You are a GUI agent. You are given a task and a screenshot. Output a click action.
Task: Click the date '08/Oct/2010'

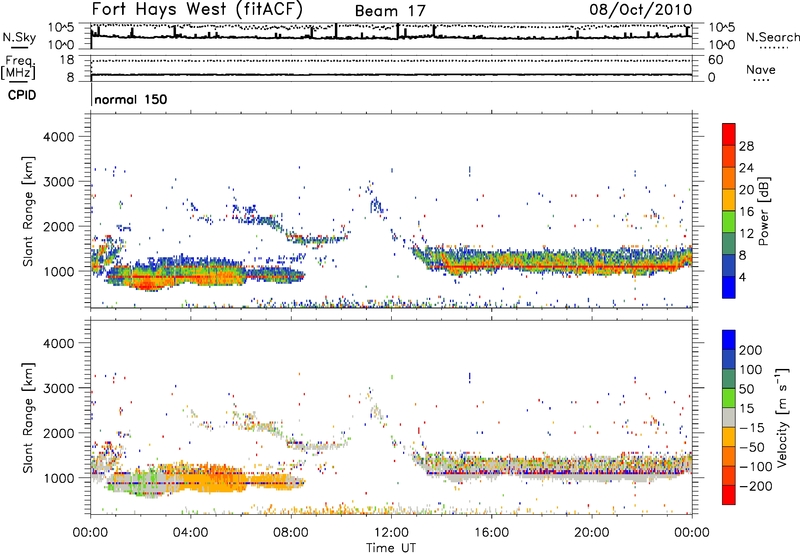[641, 10]
